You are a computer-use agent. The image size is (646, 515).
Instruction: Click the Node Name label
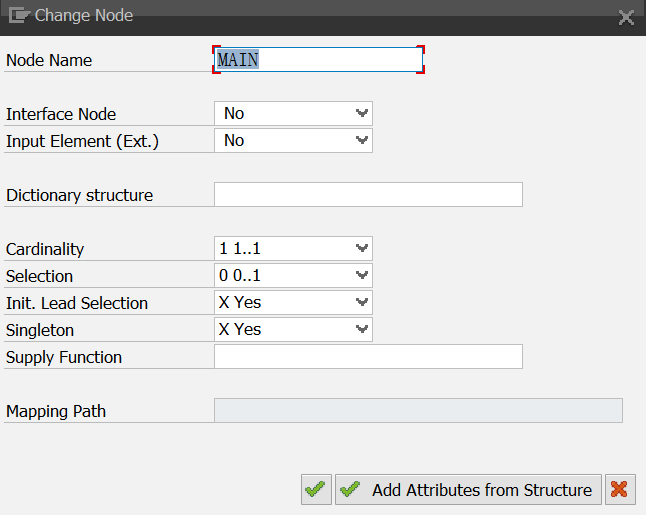click(49, 60)
